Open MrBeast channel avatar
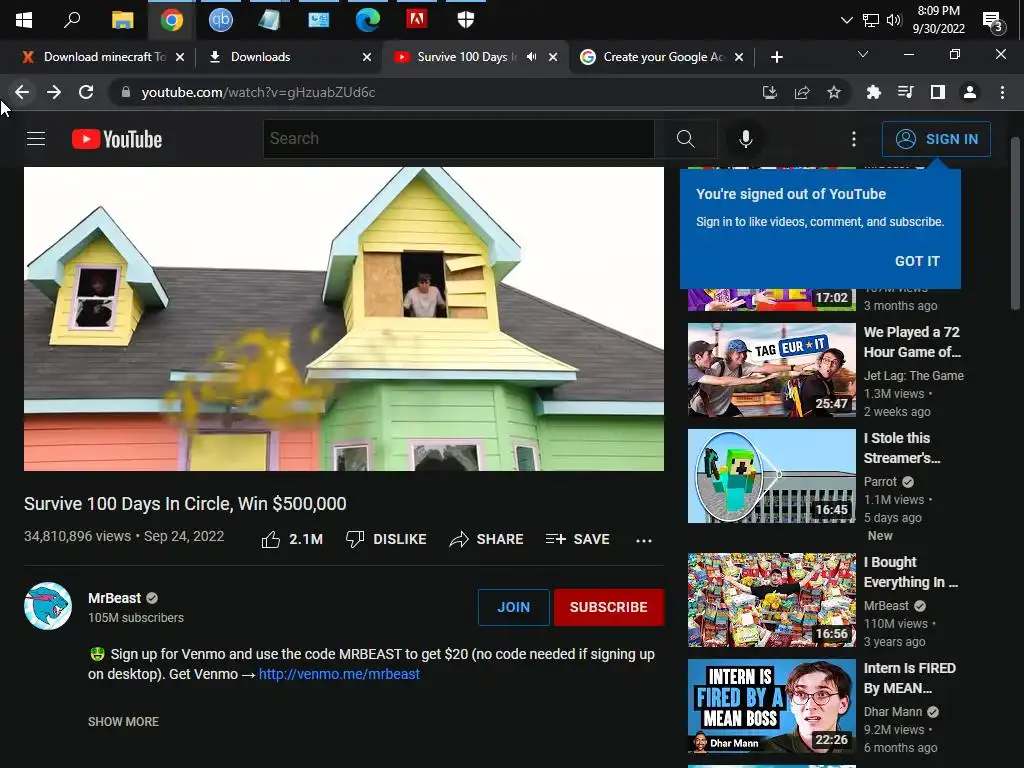The height and width of the screenshot is (768, 1024). [x=48, y=606]
